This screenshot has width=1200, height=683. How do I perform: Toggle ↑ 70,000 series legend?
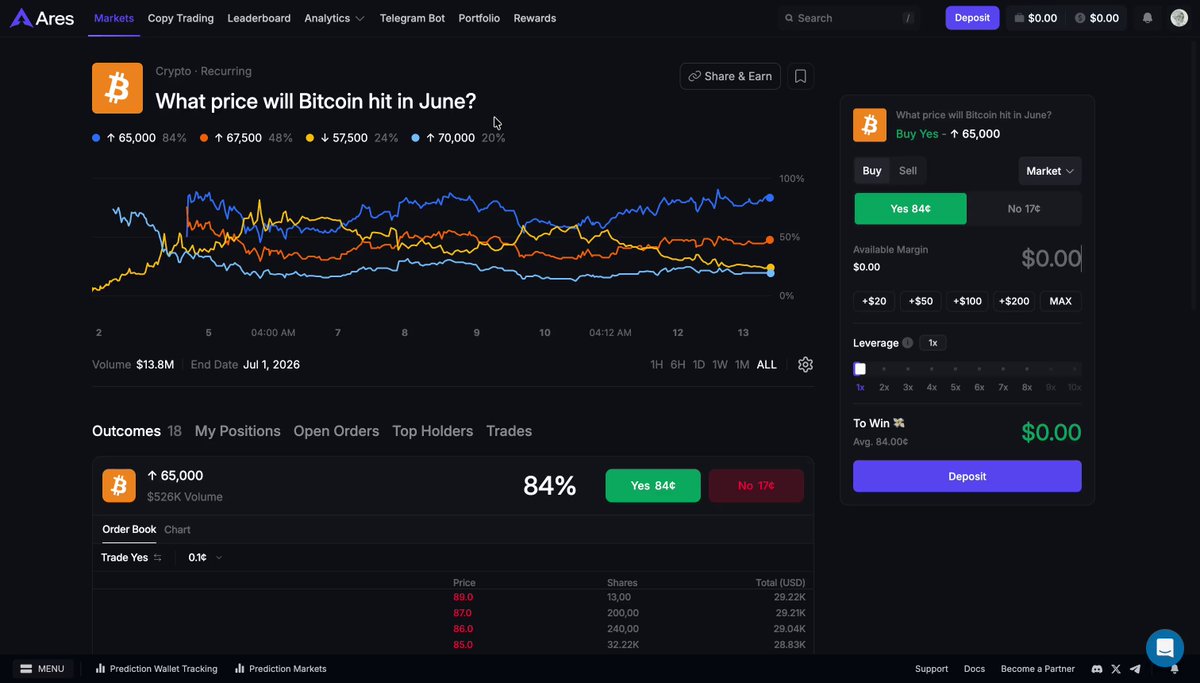[458, 138]
